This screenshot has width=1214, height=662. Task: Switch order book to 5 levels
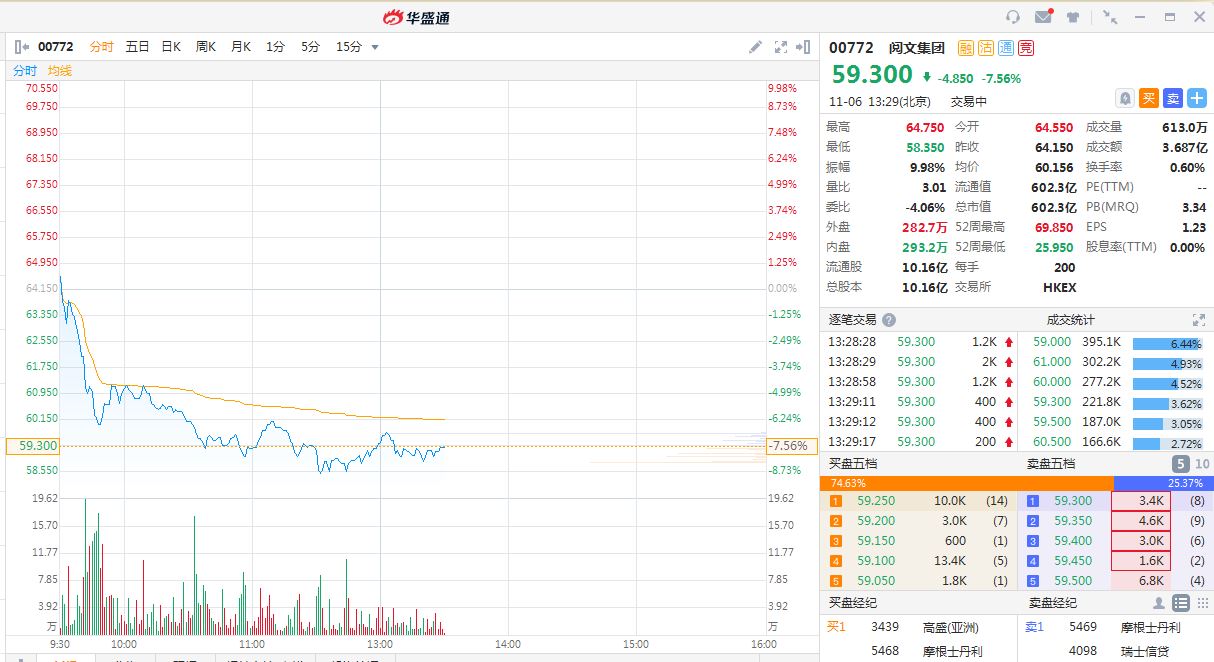[1180, 464]
